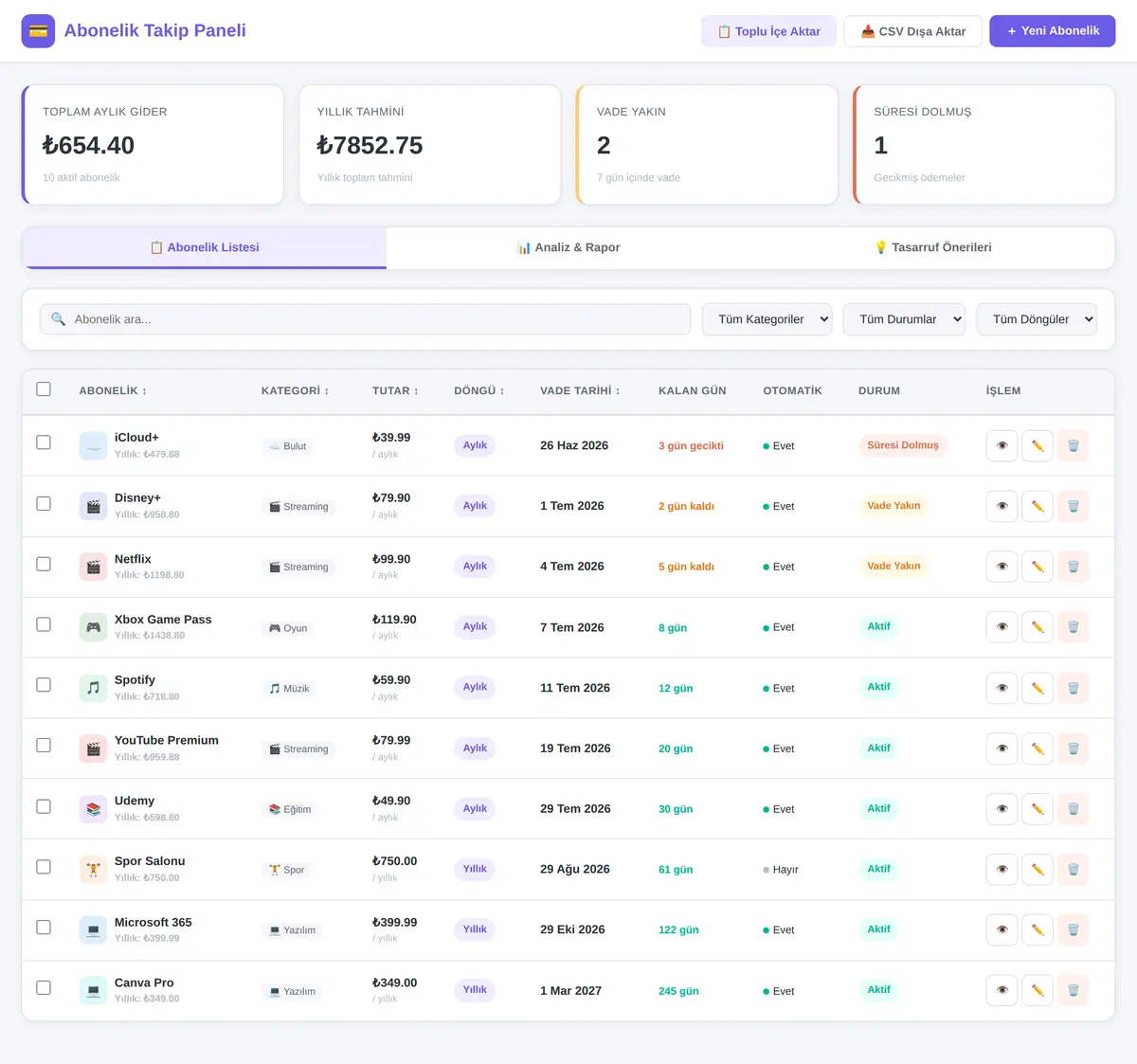The width and height of the screenshot is (1137, 1064).
Task: Select the Spotify row checkbox
Action: point(44,685)
